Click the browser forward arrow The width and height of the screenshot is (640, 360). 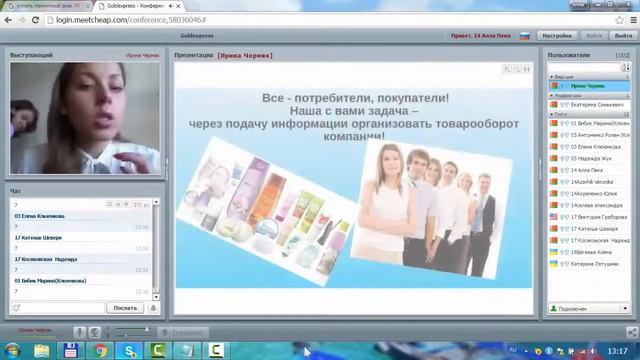[x=21, y=20]
